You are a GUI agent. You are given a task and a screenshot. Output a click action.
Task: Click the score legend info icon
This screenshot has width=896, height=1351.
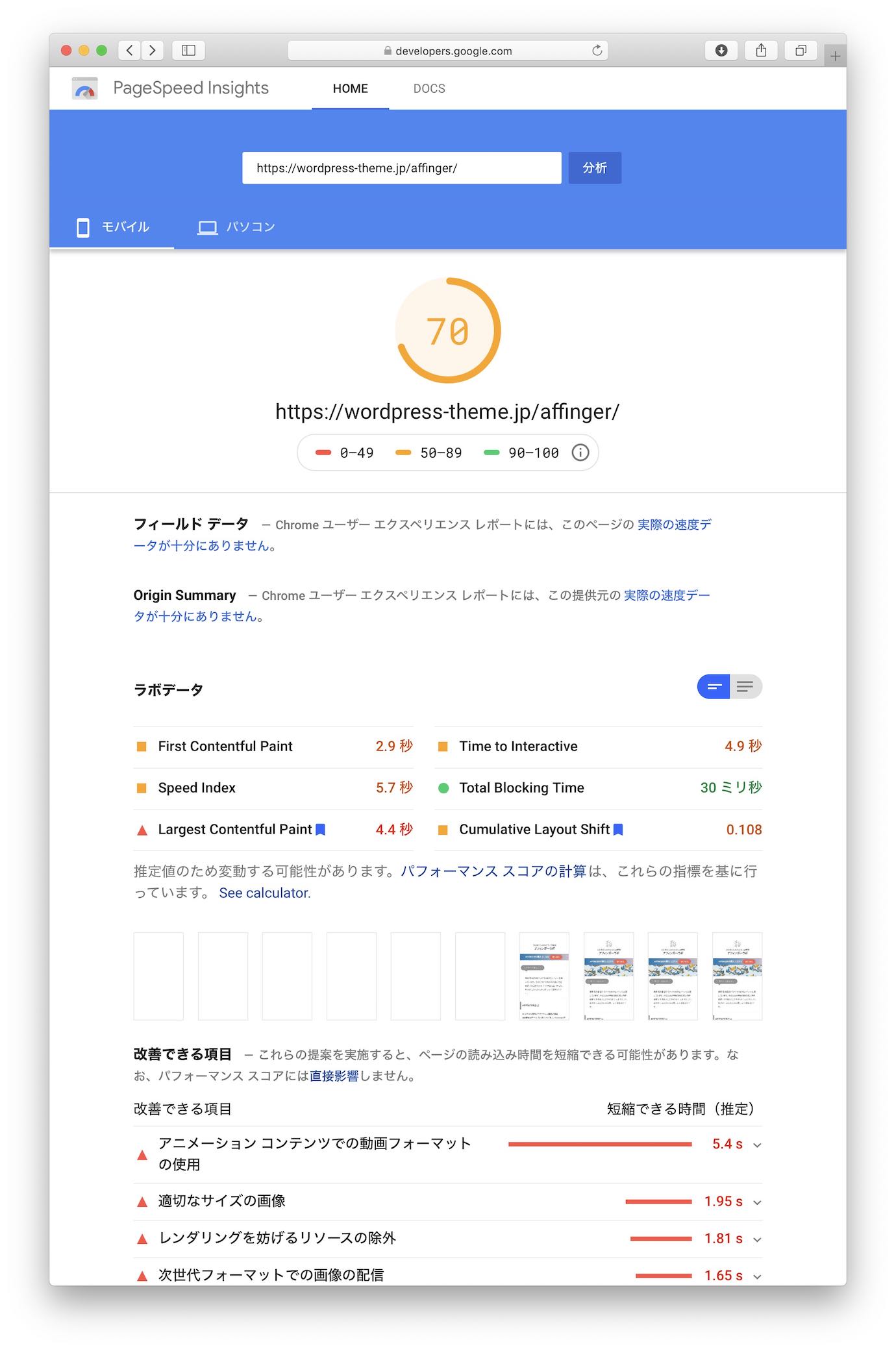580,452
